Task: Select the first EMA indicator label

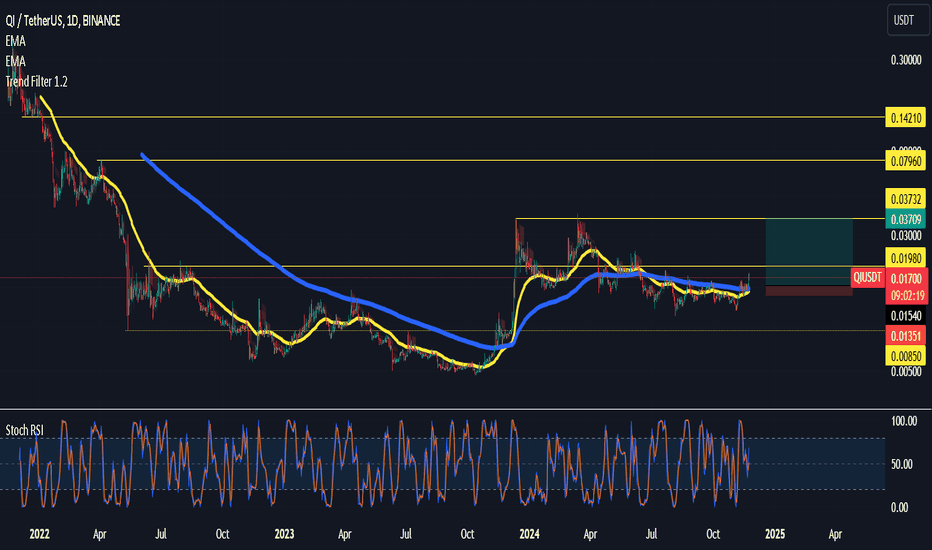Action: coord(15,41)
